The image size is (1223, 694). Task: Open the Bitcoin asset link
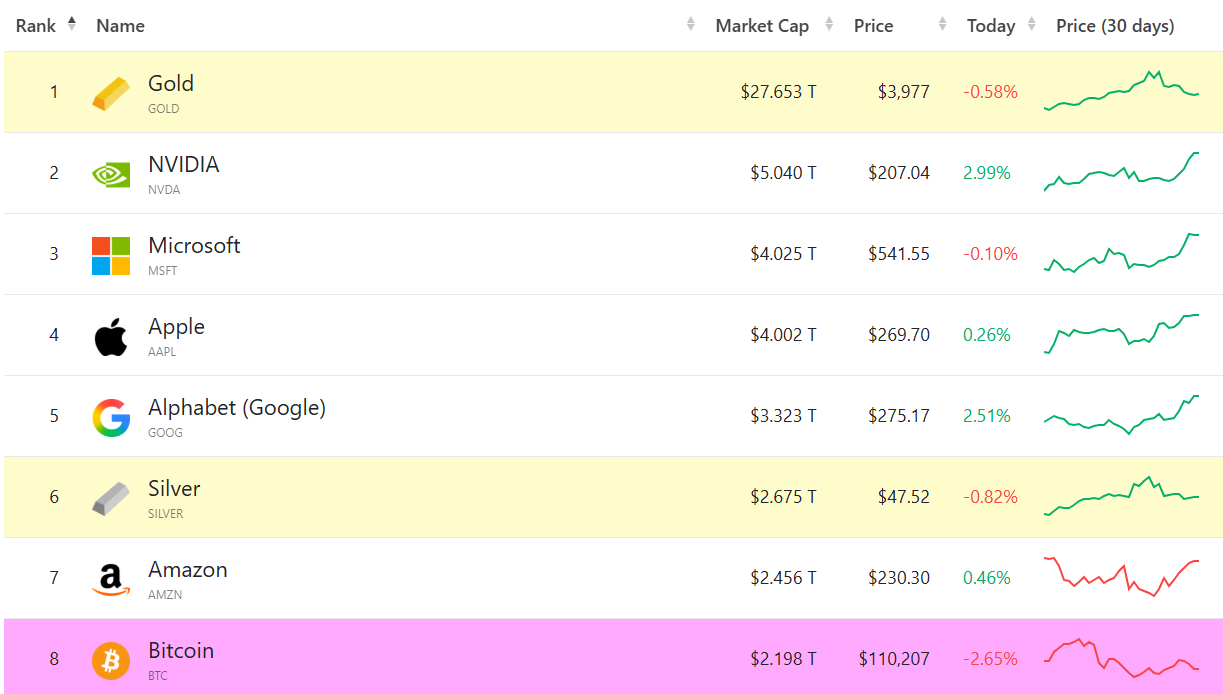tap(181, 651)
